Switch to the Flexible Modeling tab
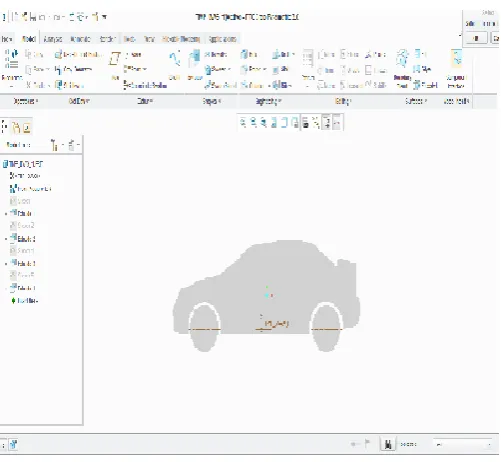This screenshot has width=501, height=462. tap(181, 39)
